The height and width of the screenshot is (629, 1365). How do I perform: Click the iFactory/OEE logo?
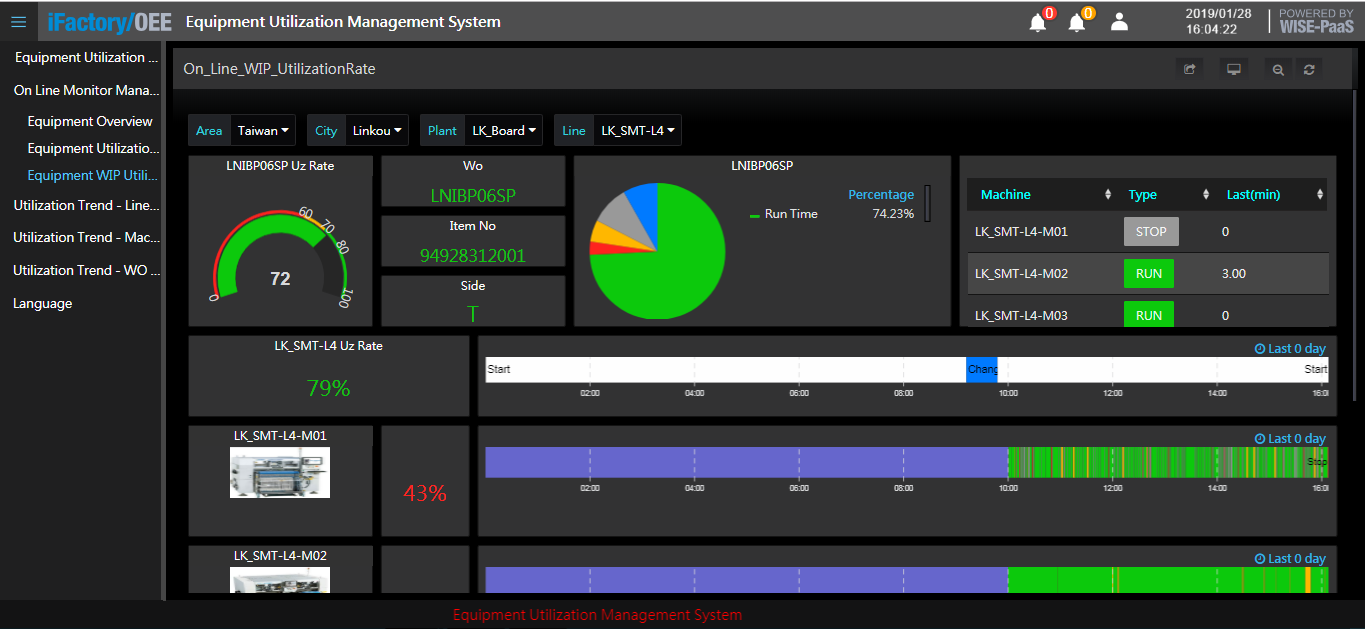[x=109, y=21]
